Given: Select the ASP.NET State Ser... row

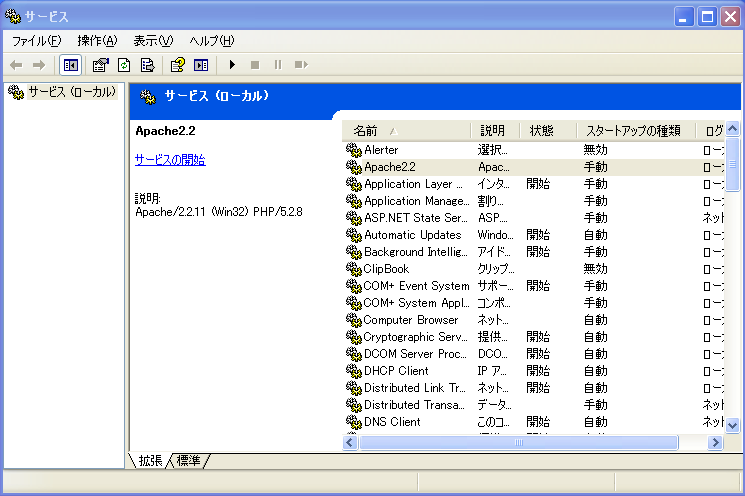Looking at the screenshot, I should 533,218.
